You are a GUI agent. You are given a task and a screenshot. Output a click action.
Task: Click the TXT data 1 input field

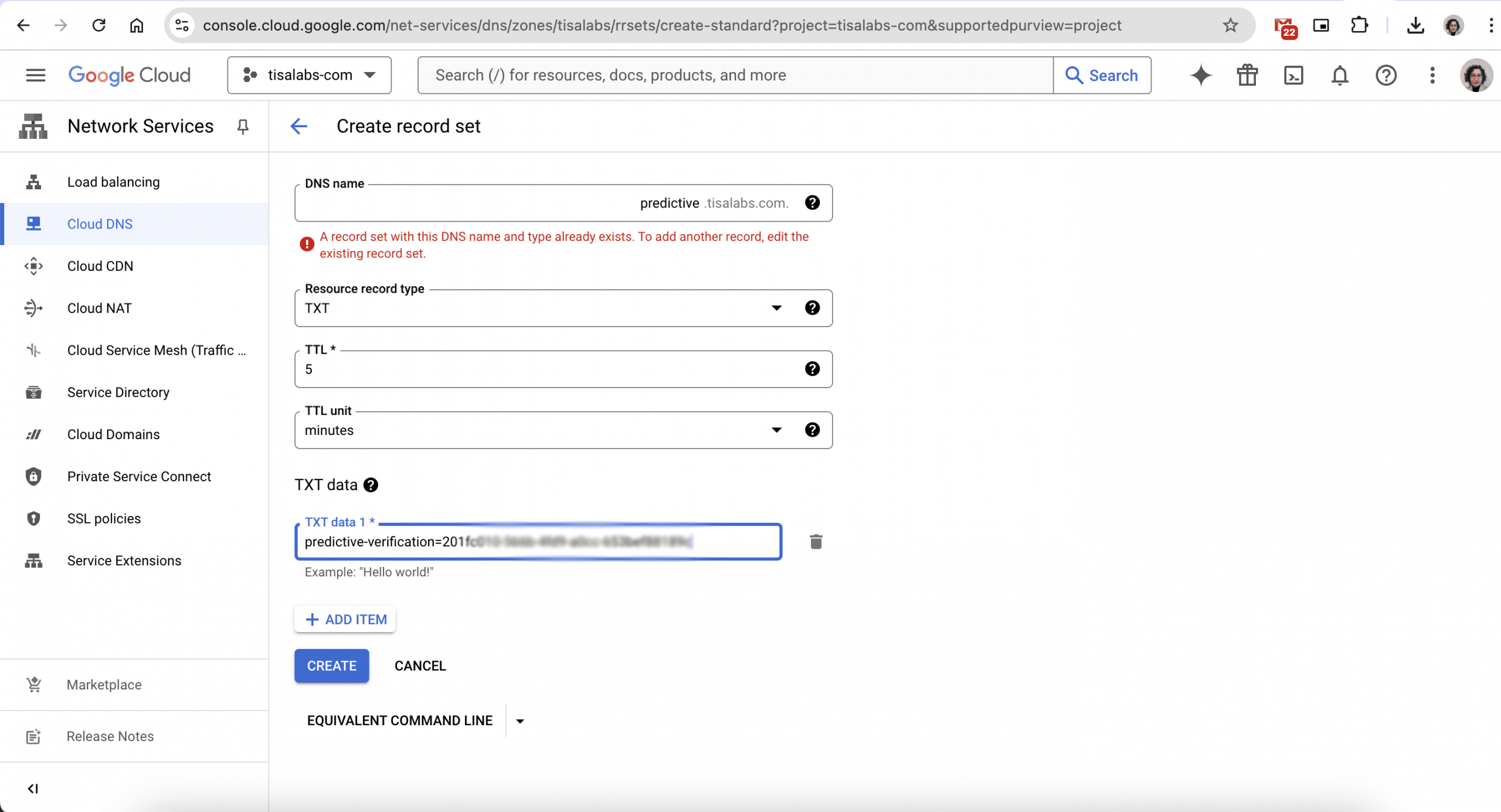click(x=538, y=542)
